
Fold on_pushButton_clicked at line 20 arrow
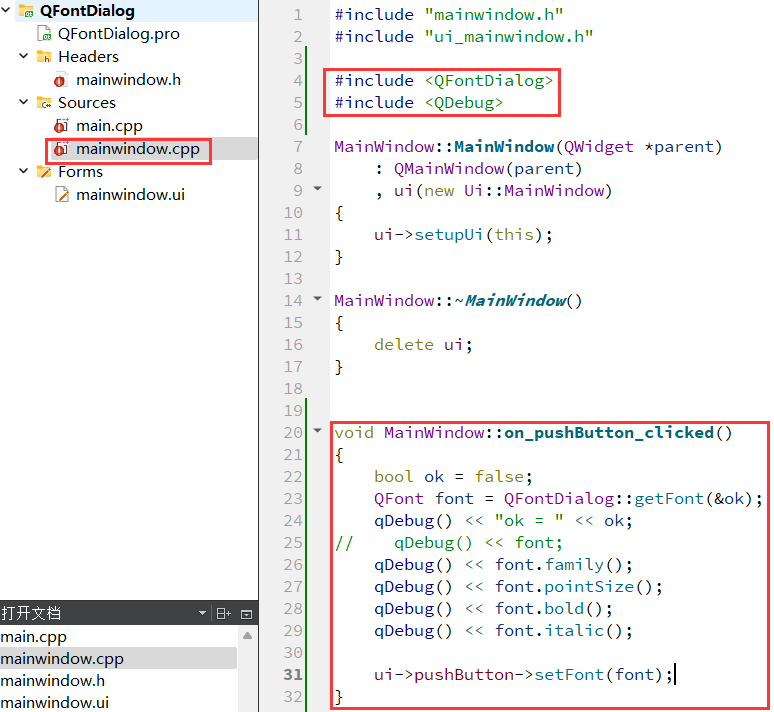click(x=317, y=430)
